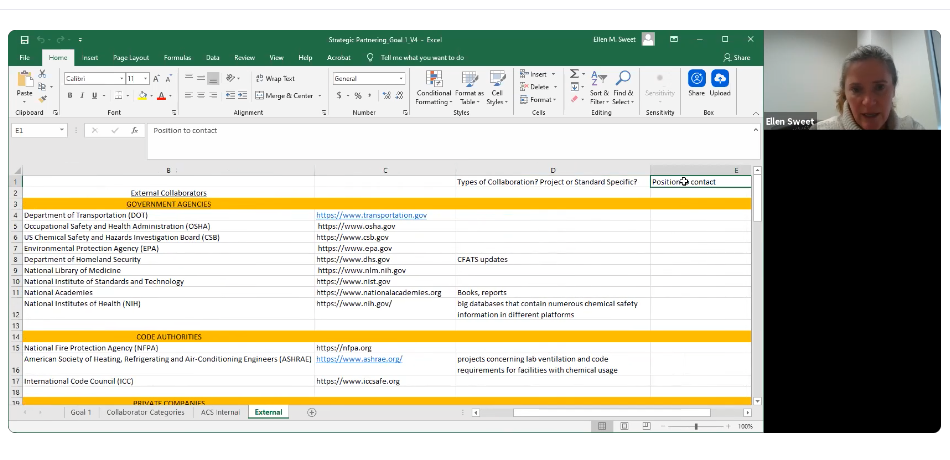Screen dimensions: 950x460
Task: Select the Format Painter brush icon
Action: point(42,99)
